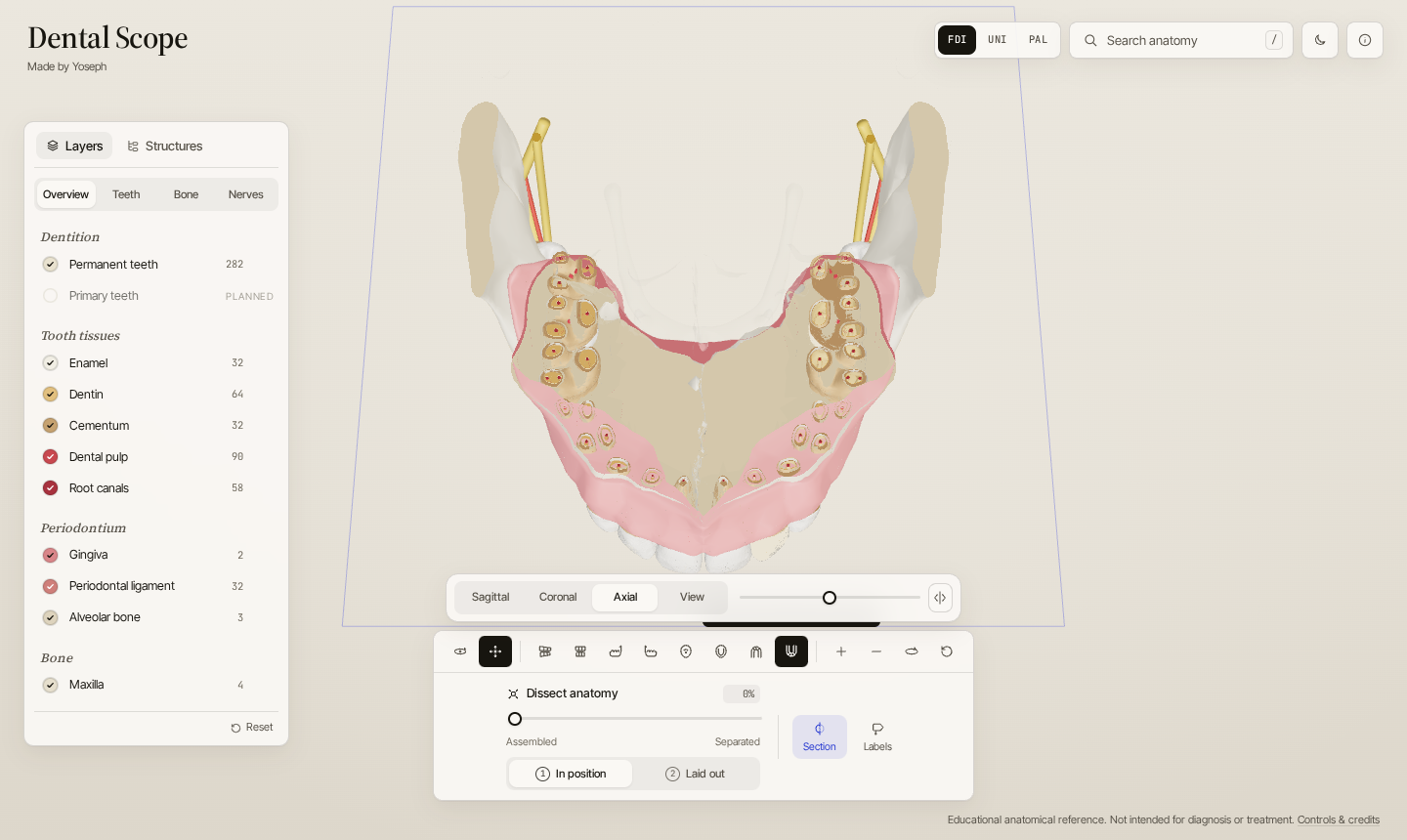
Task: Toggle the Dental pulp layer checkbox
Action: click(51, 457)
